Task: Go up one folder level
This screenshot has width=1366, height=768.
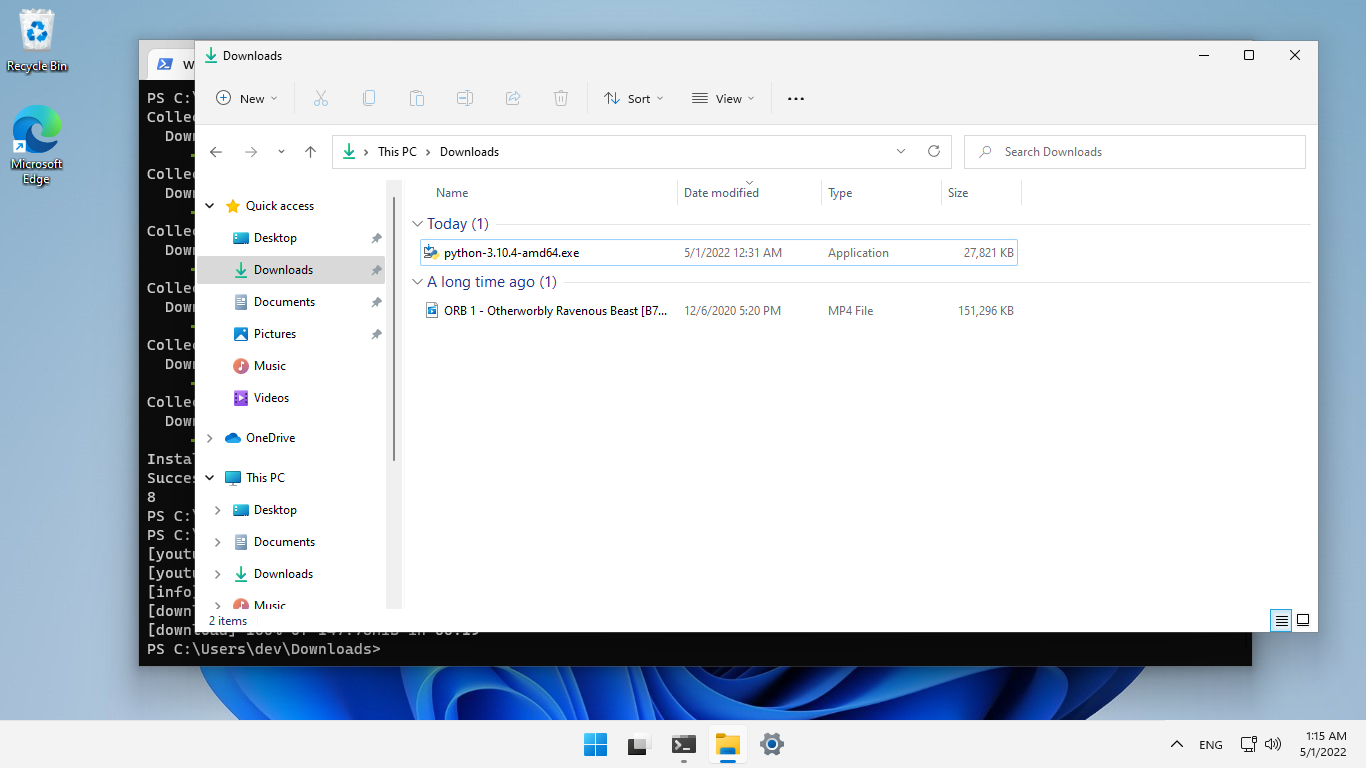Action: 310,152
